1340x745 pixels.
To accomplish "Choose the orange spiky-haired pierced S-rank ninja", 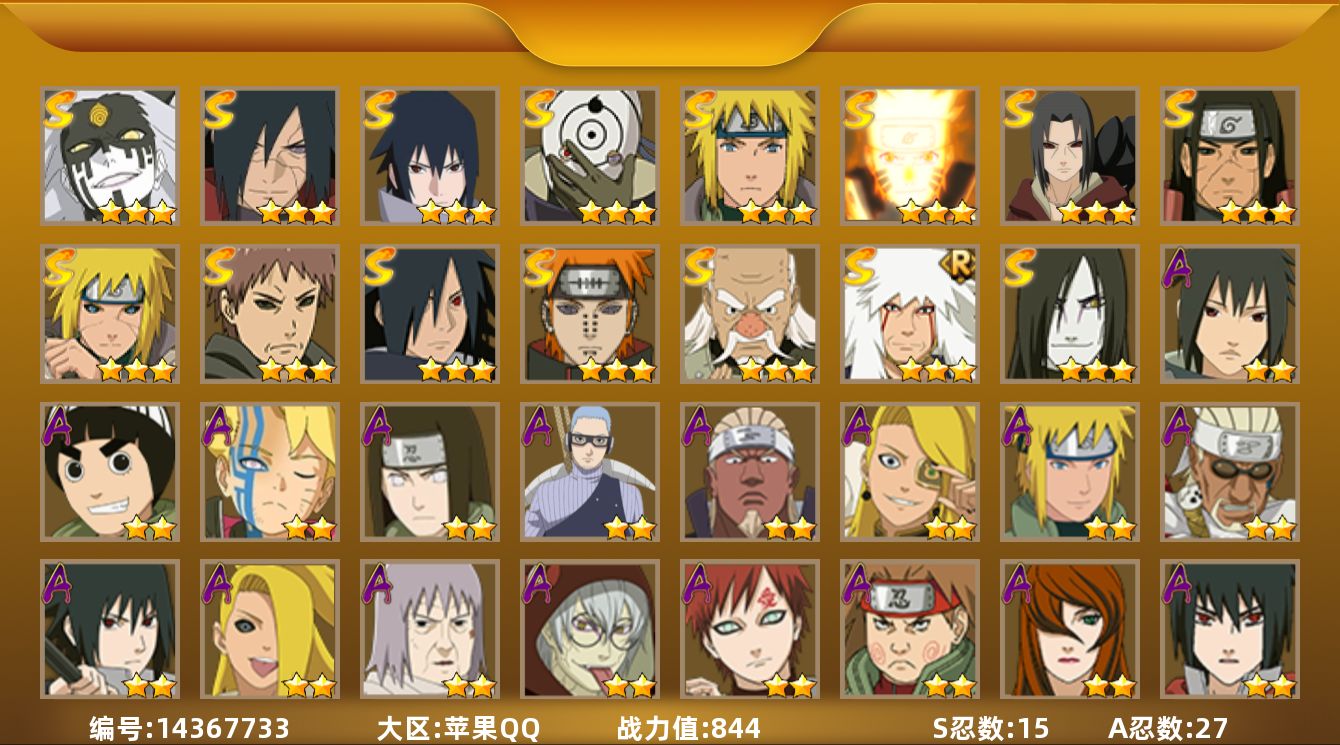I will (590, 314).
